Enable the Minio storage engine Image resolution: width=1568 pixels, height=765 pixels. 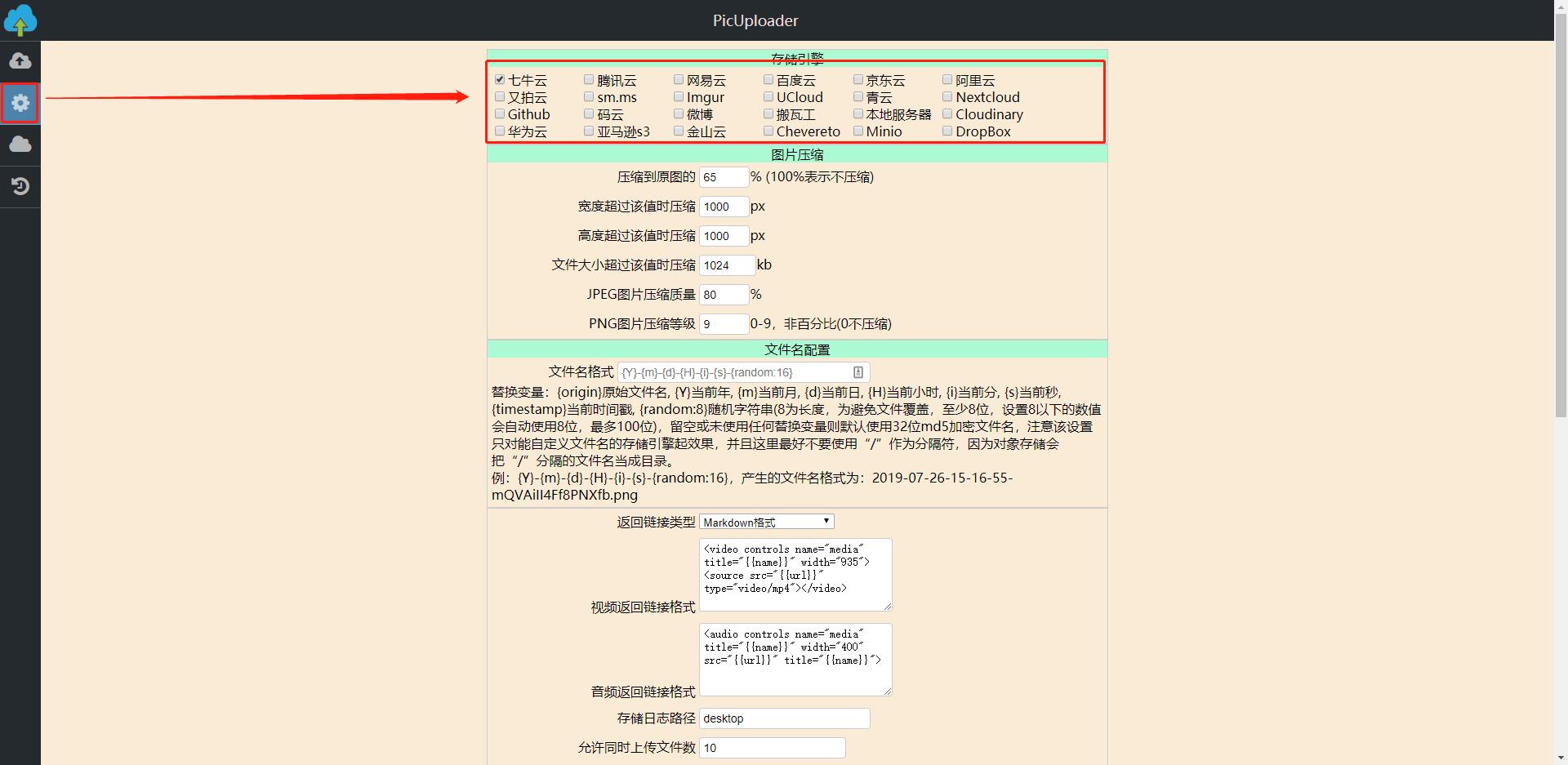click(x=858, y=131)
